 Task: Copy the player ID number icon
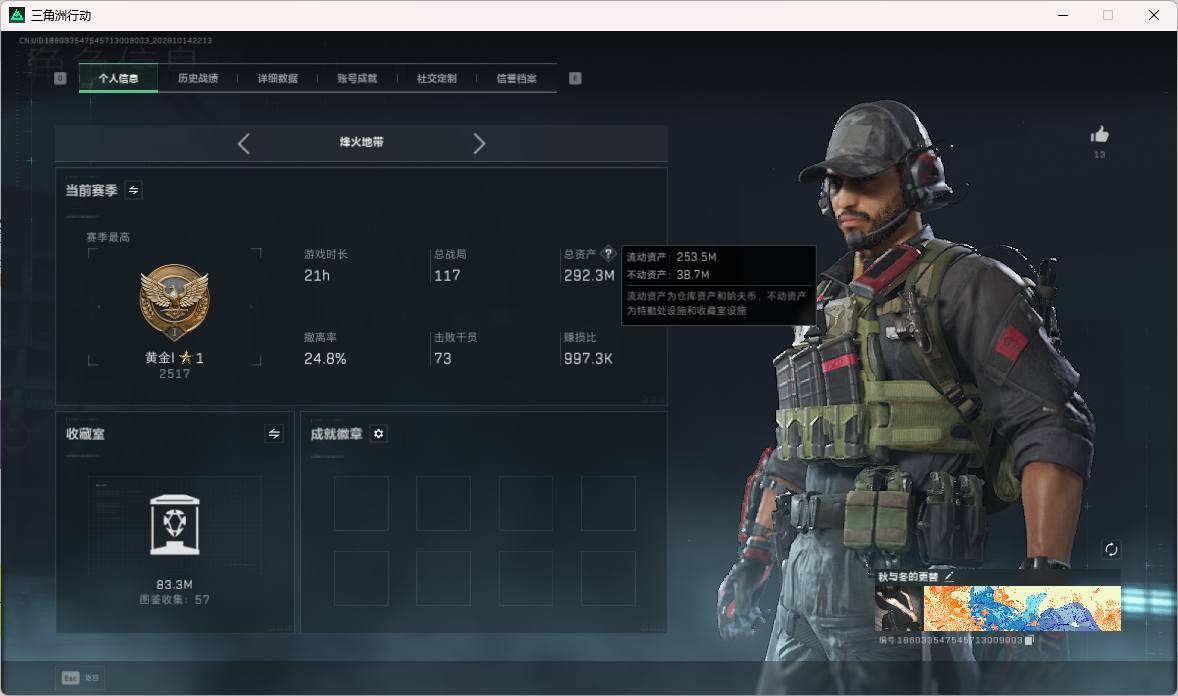pyautogui.click(x=1029, y=640)
